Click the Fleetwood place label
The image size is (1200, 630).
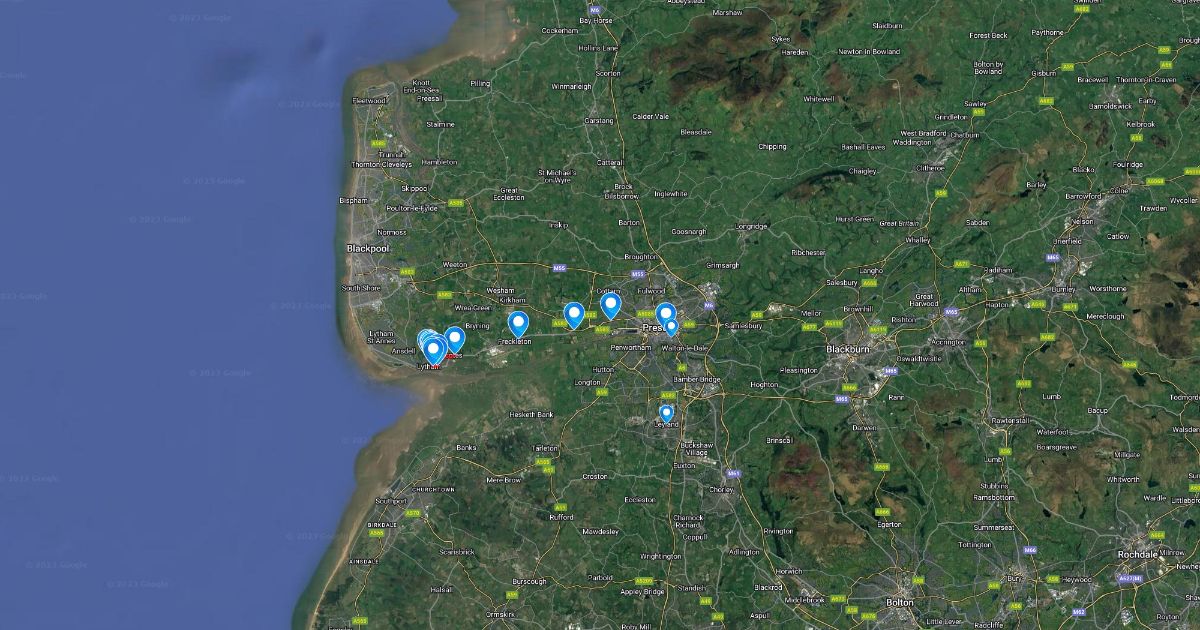click(368, 100)
